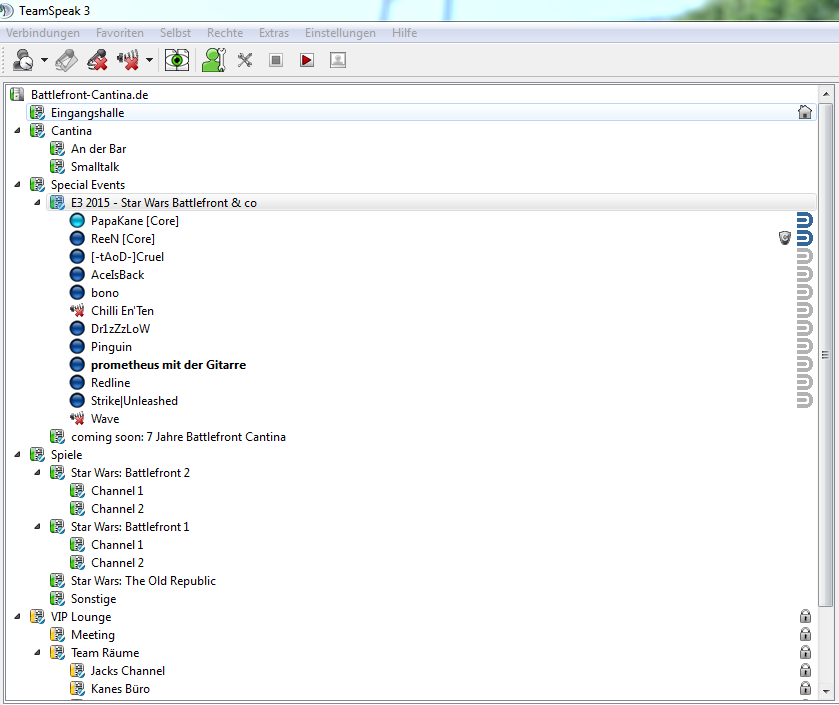Viewport: 839px width, 705px height.
Task: Open the Favoriten menu
Action: (x=120, y=33)
